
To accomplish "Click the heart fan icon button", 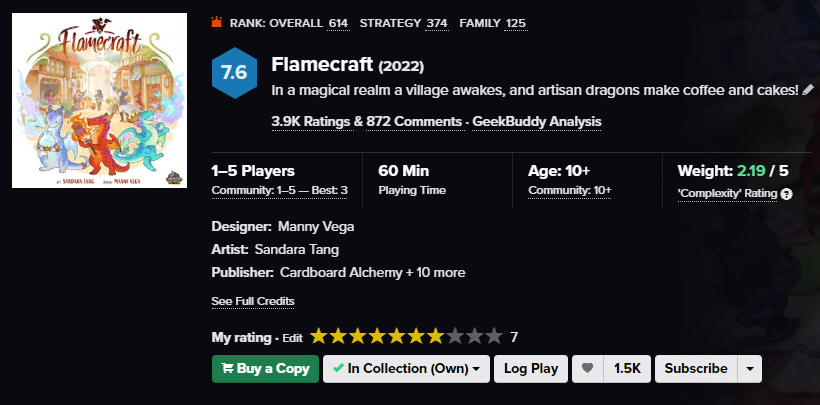I will click(x=588, y=368).
